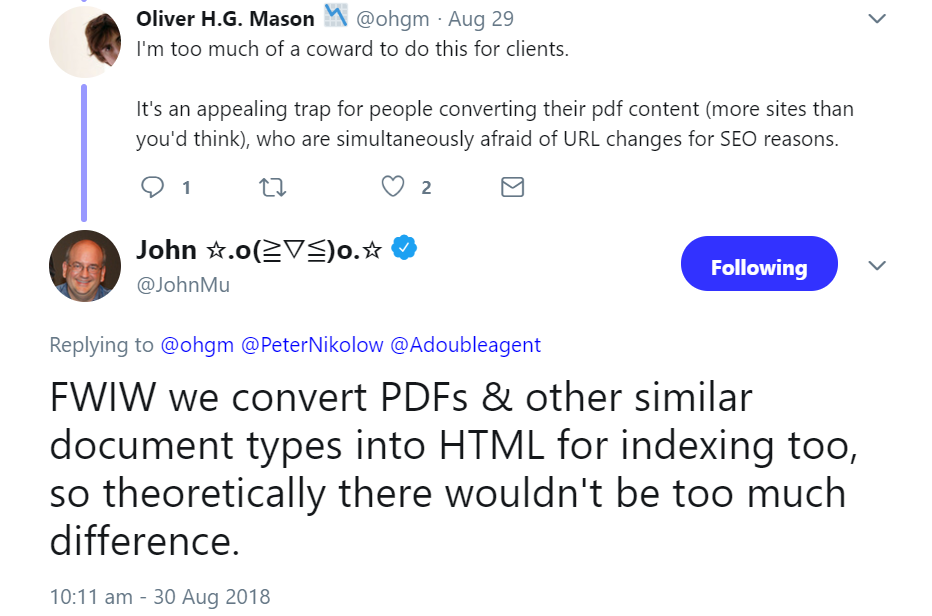The width and height of the screenshot is (932, 616).
Task: Open the @PeterNikolow mention link
Action: (x=311, y=345)
